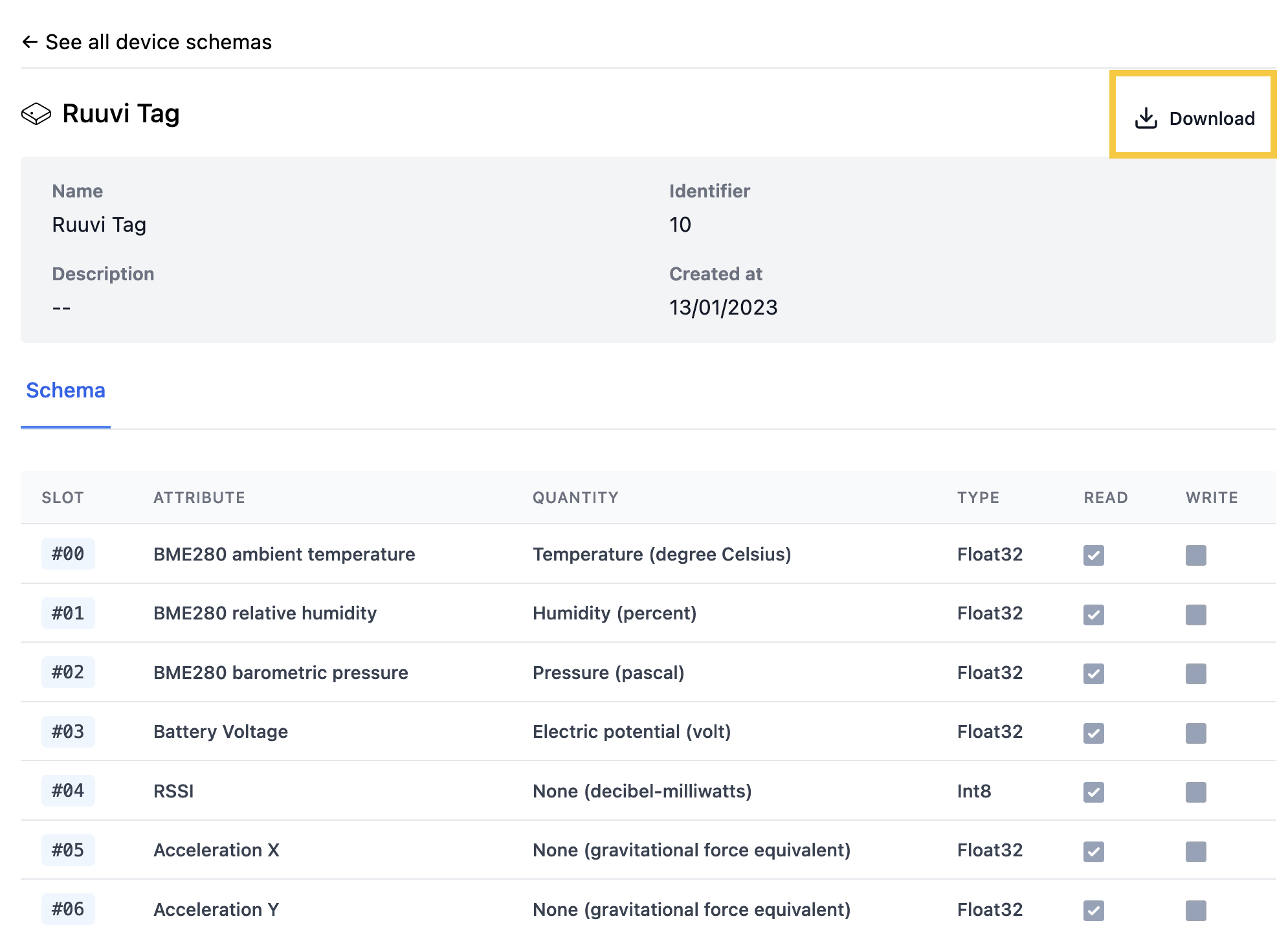The height and width of the screenshot is (936, 1288).
Task: Click the WRITE column header
Action: tap(1212, 498)
